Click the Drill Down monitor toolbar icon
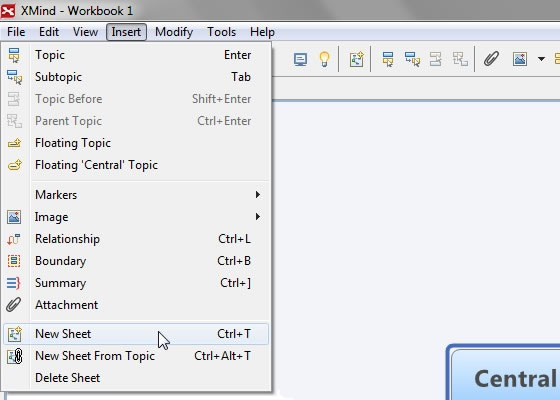The width and height of the screenshot is (560, 400). [300, 59]
